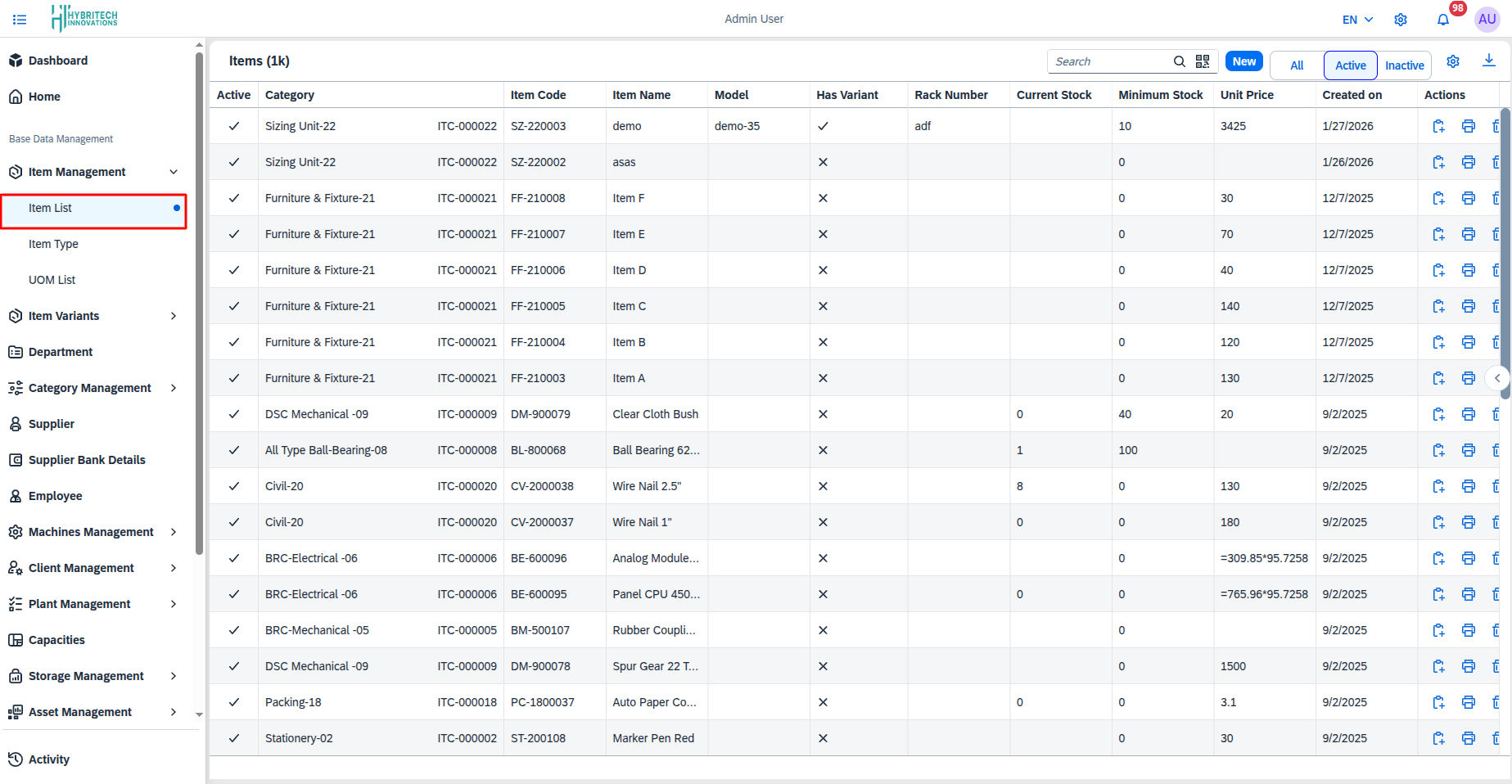Open the EN language dropdown

pos(1354,19)
